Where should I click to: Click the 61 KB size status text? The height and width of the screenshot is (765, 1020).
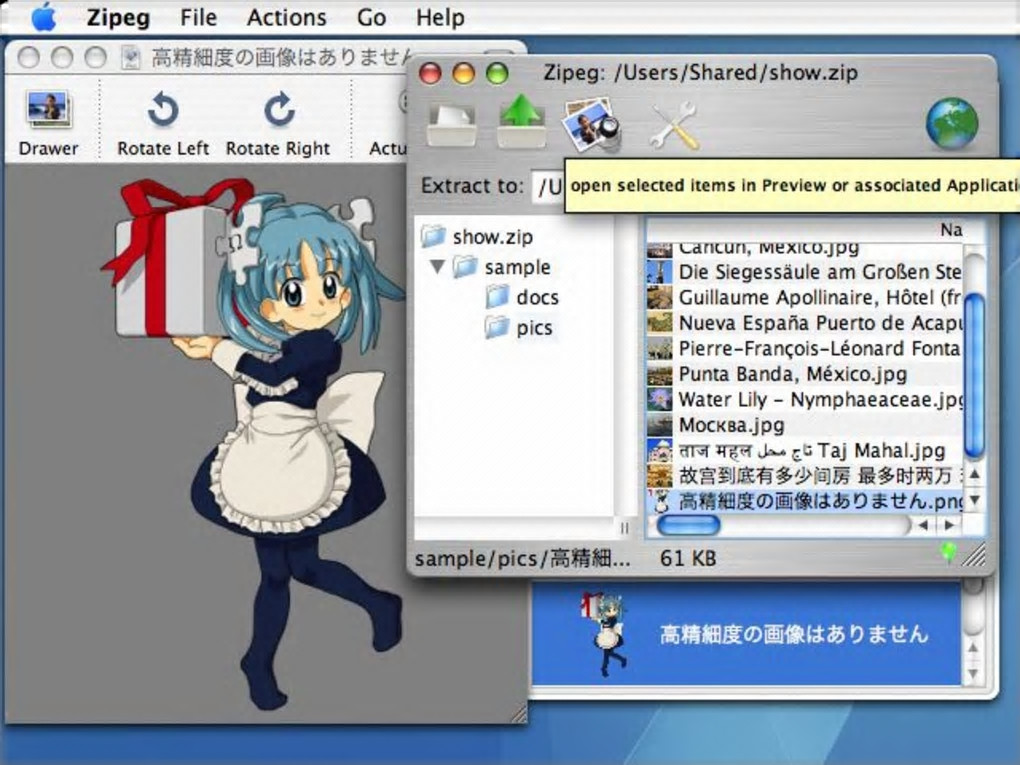pyautogui.click(x=688, y=558)
